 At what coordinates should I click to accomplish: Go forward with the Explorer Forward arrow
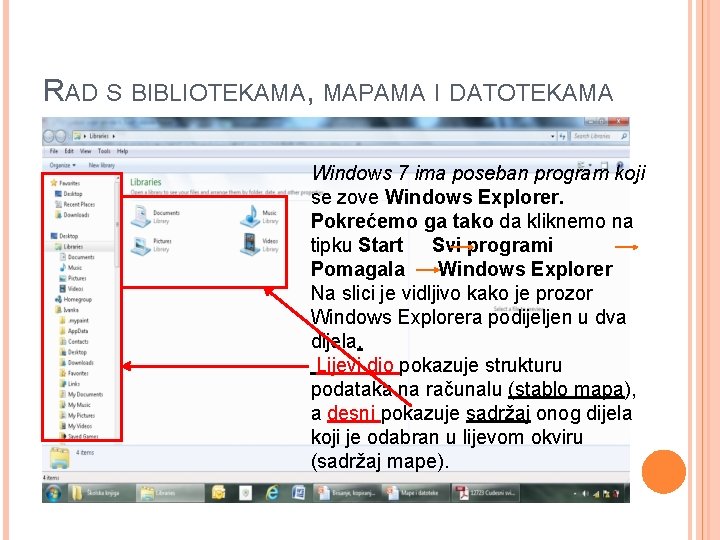pyautogui.click(x=61, y=136)
